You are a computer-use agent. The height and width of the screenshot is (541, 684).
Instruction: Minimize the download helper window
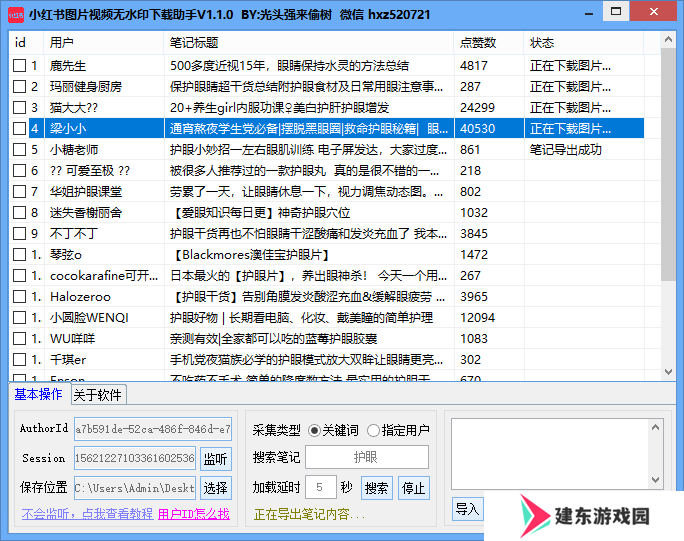(x=589, y=13)
